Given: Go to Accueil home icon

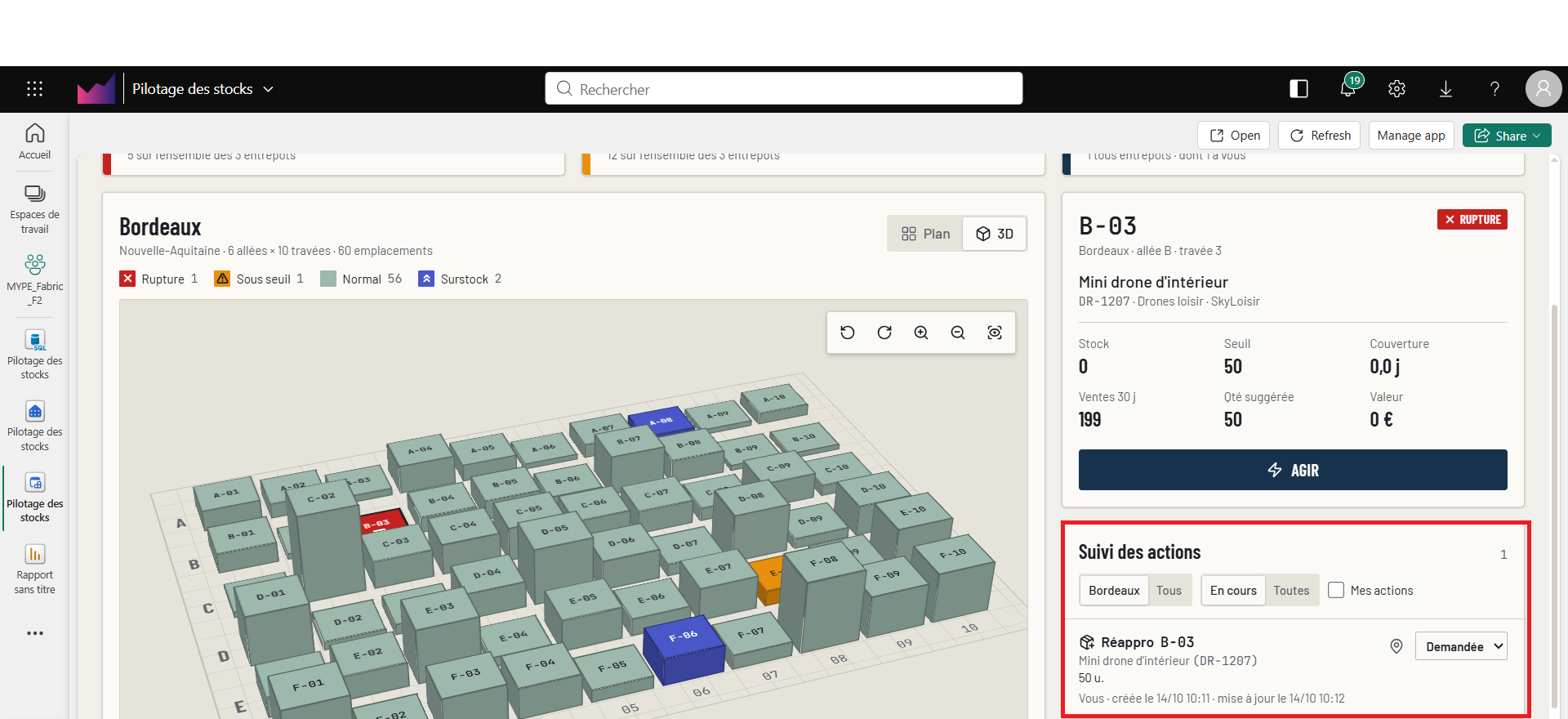Looking at the screenshot, I should tap(34, 141).
